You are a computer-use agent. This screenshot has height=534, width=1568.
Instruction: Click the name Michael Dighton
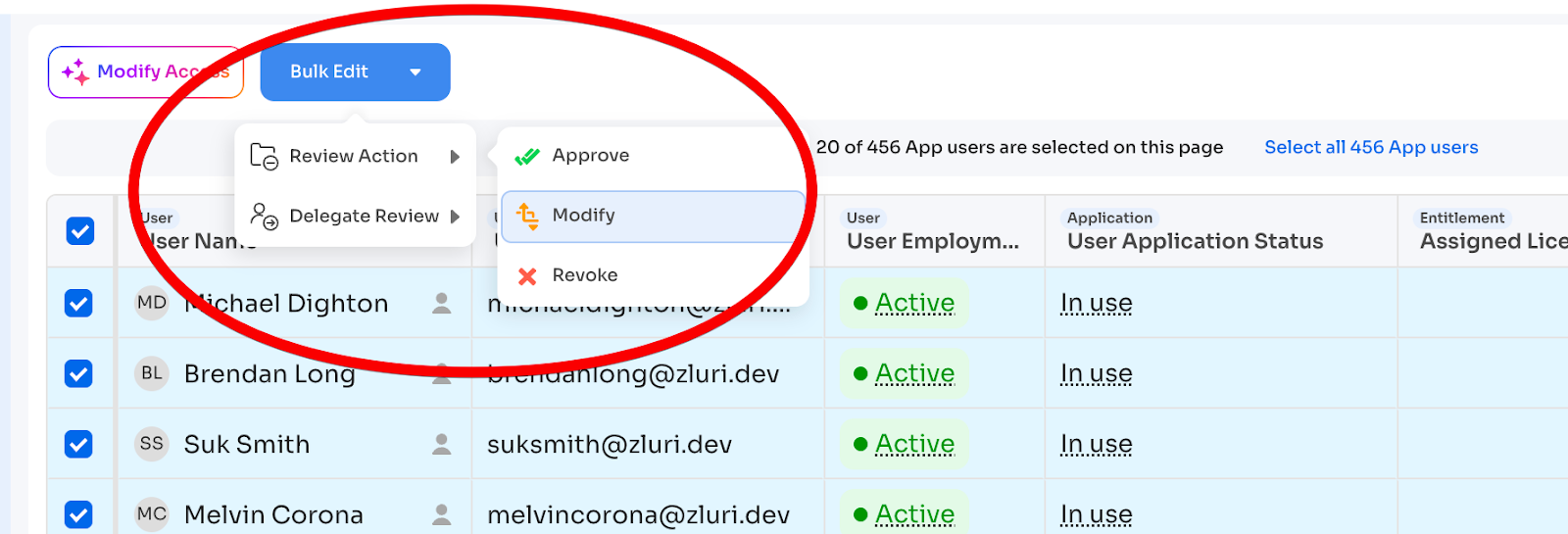[286, 304]
